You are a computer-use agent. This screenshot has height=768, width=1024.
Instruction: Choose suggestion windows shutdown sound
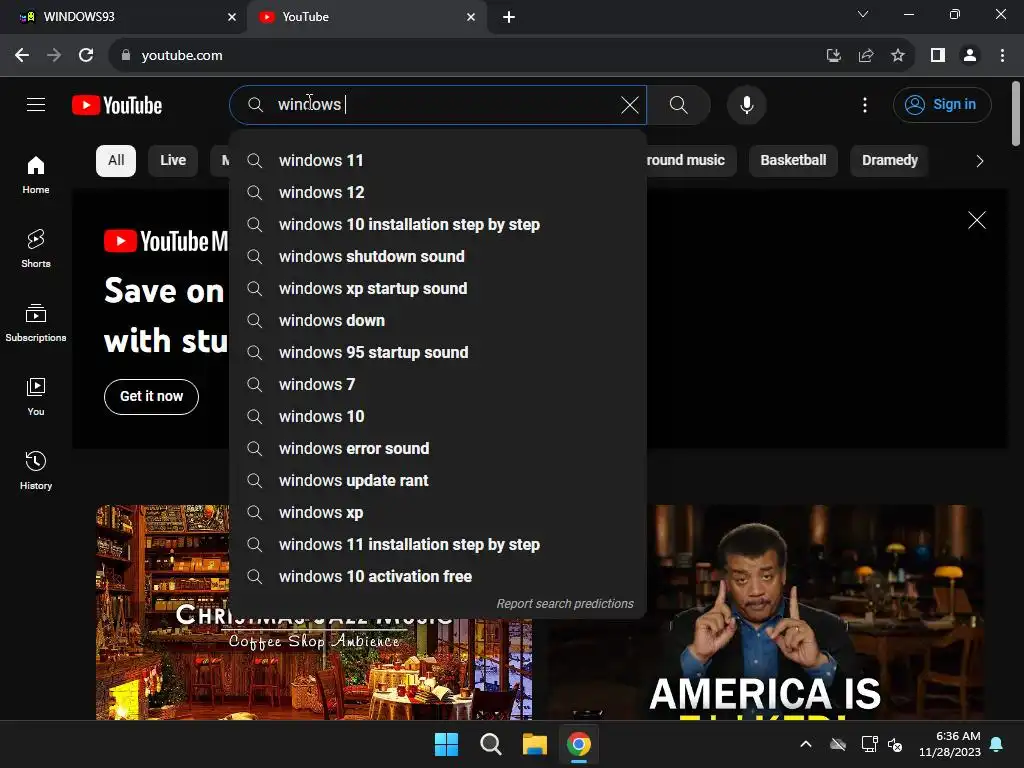(x=438, y=257)
